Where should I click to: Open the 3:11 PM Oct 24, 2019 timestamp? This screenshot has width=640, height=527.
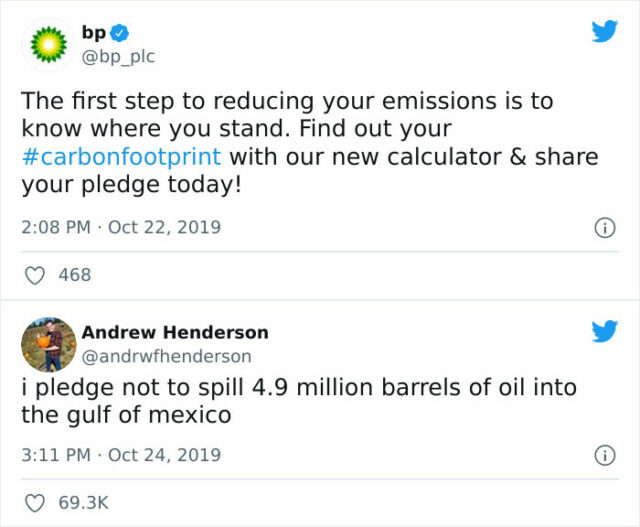click(121, 455)
